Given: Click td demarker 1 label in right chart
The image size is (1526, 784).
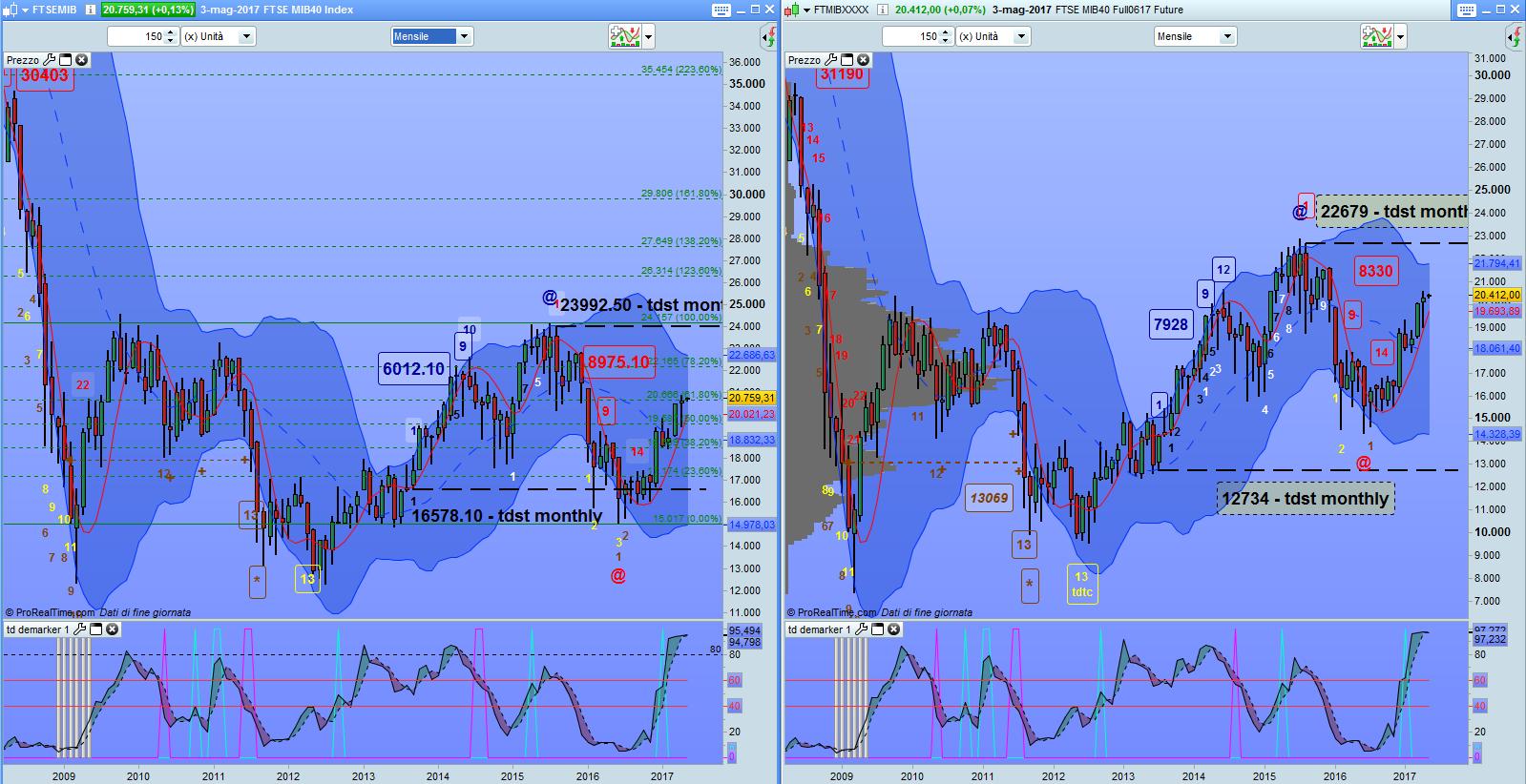Looking at the screenshot, I should point(819,629).
